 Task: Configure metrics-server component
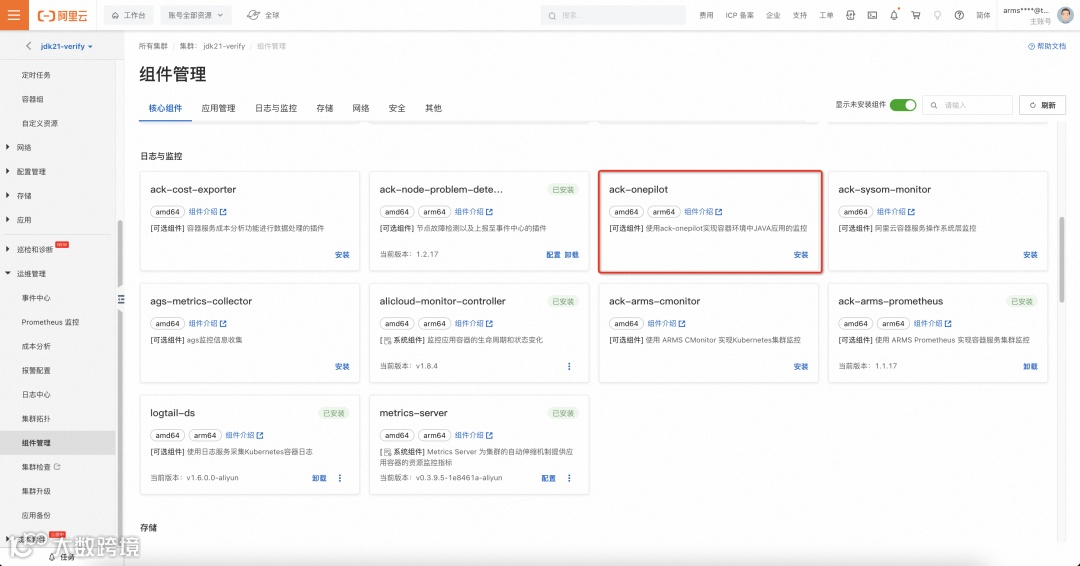pos(548,478)
